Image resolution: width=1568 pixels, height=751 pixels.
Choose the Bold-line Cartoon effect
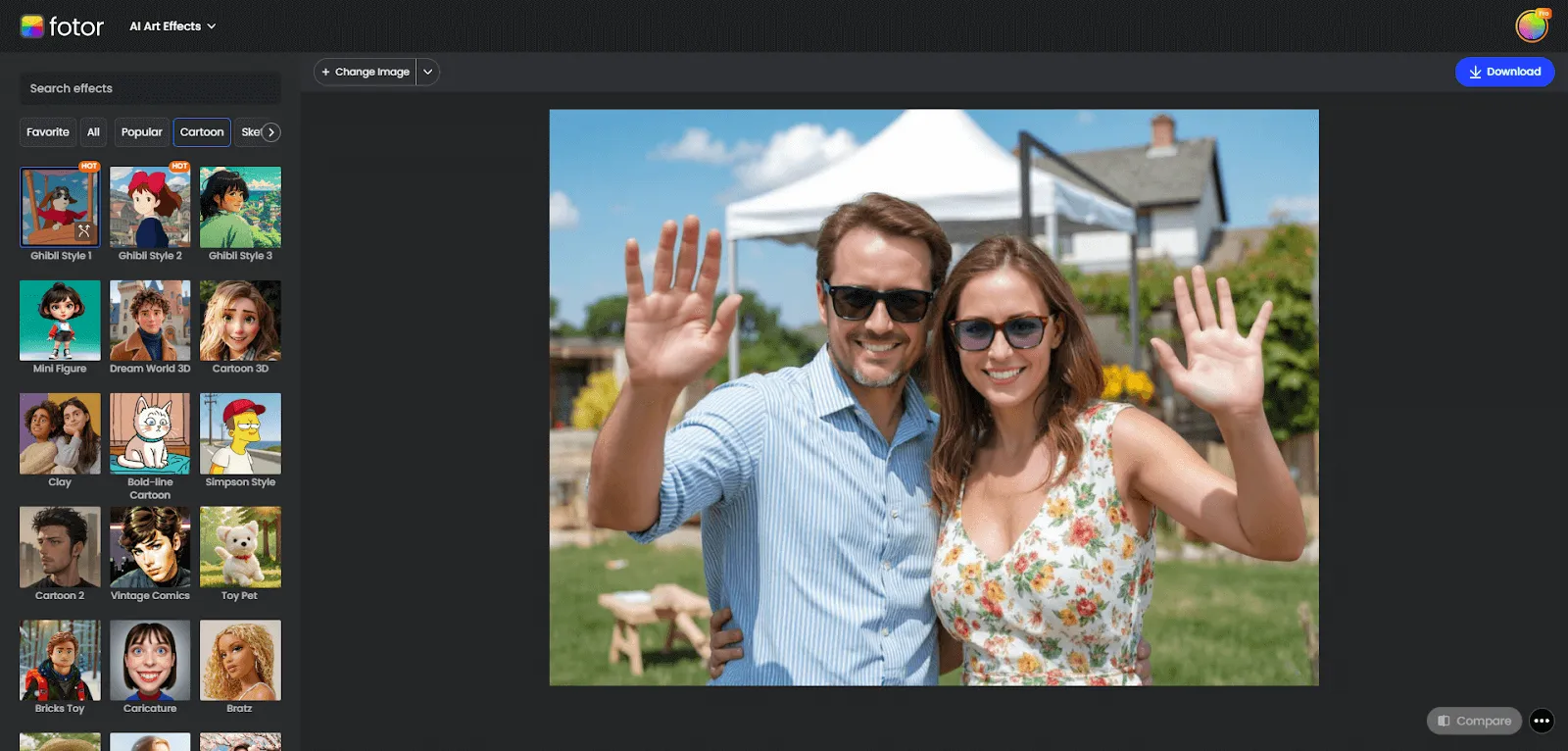click(x=150, y=433)
